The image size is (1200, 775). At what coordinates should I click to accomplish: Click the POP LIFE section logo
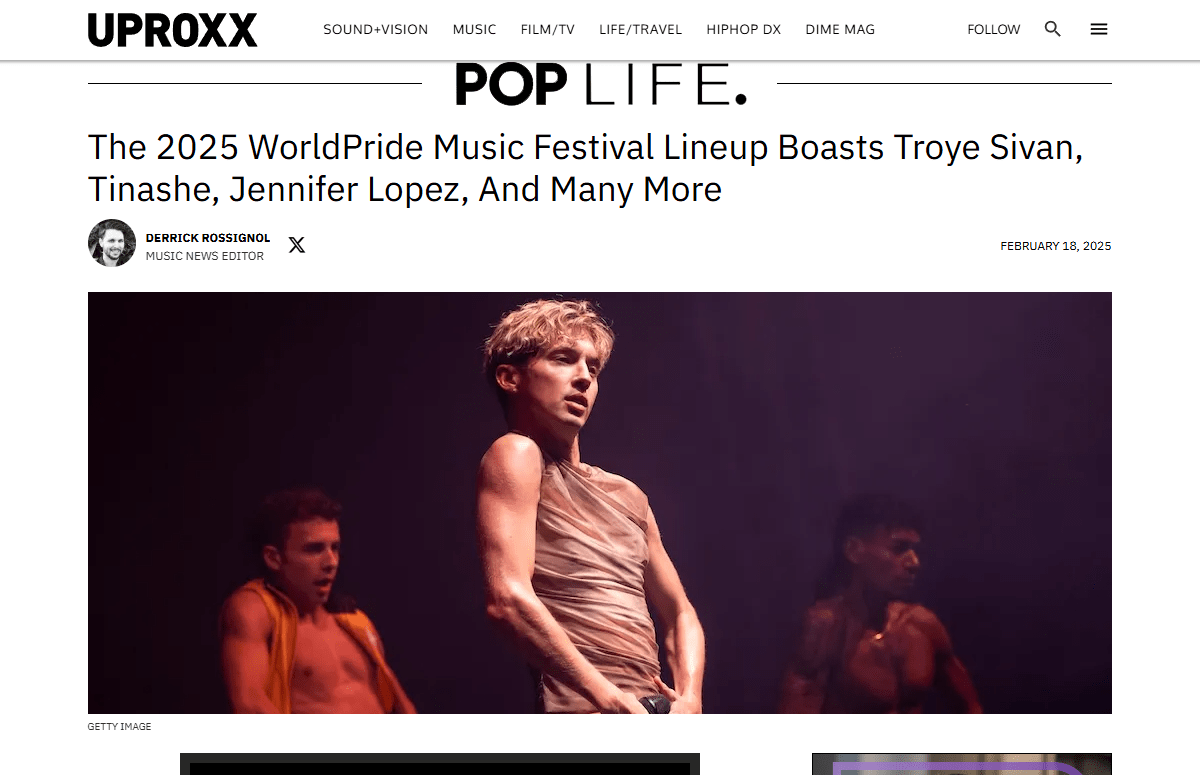(x=600, y=84)
